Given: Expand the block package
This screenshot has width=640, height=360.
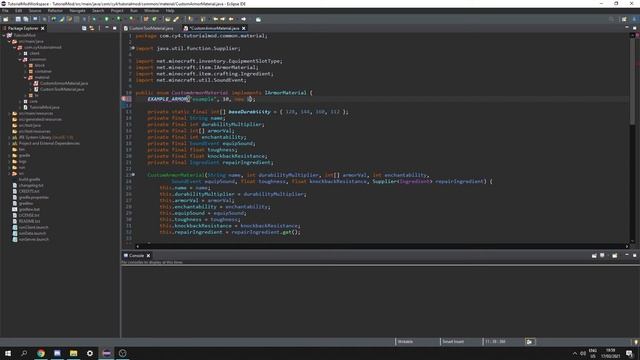Looking at the screenshot, I should click(25, 65).
